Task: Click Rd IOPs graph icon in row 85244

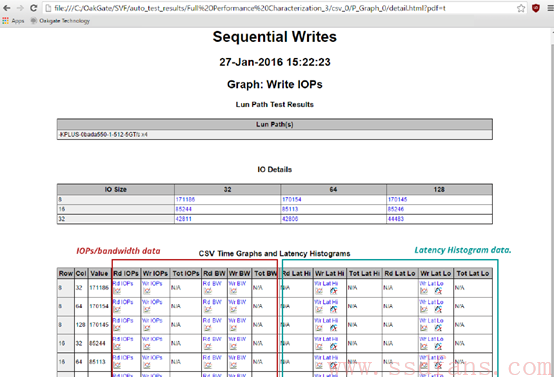Action: point(117,346)
